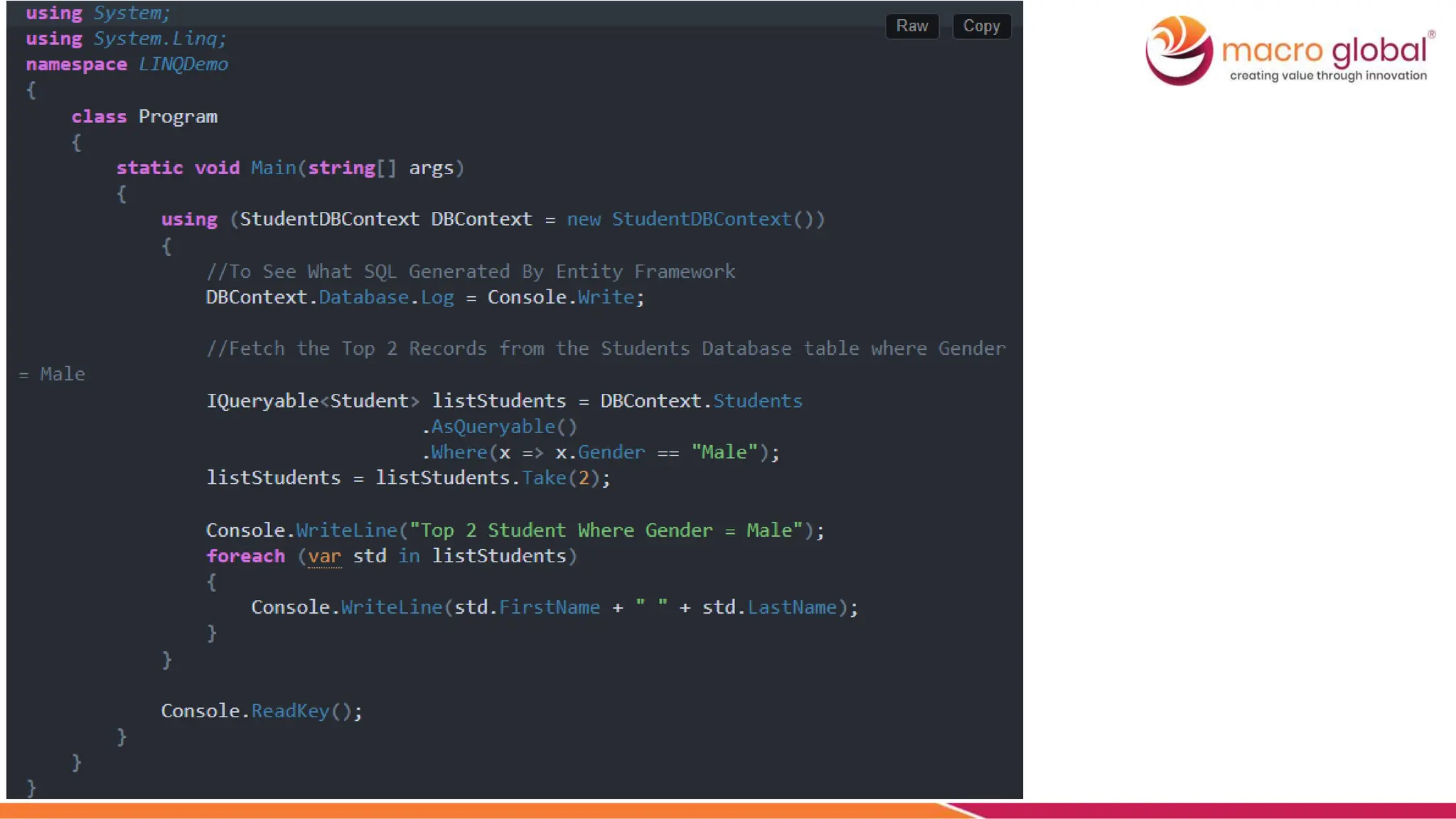Click 'FirstName' property in the WriteLine call
The width and height of the screenshot is (1456, 819).
pyautogui.click(x=550, y=607)
